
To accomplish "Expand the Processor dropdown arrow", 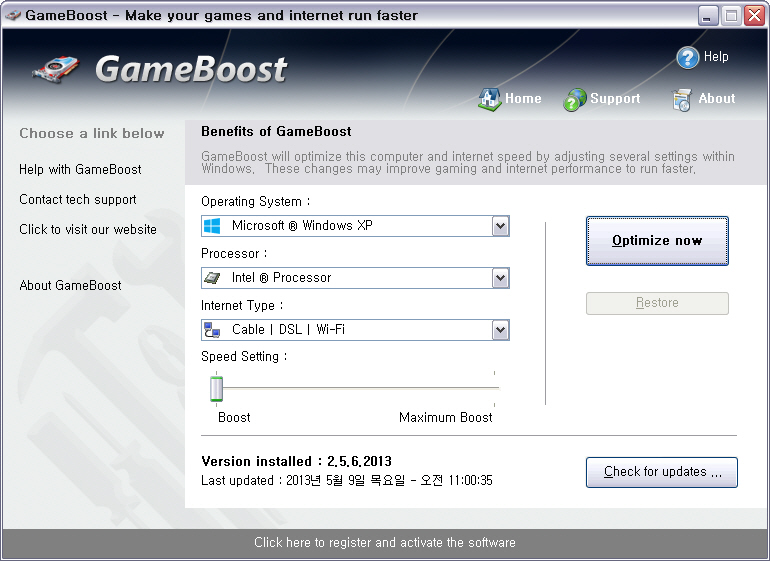I will pyautogui.click(x=500, y=278).
